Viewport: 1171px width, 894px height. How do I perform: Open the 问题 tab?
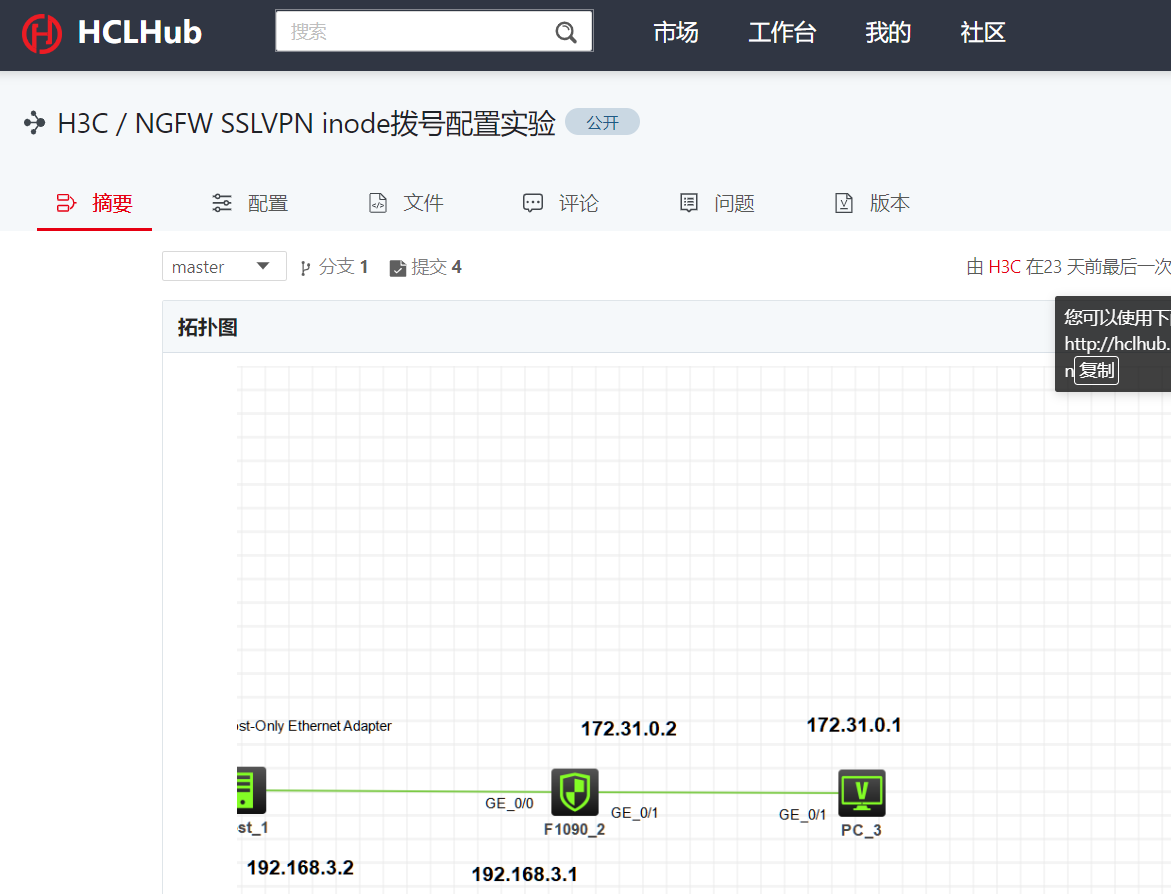717,203
